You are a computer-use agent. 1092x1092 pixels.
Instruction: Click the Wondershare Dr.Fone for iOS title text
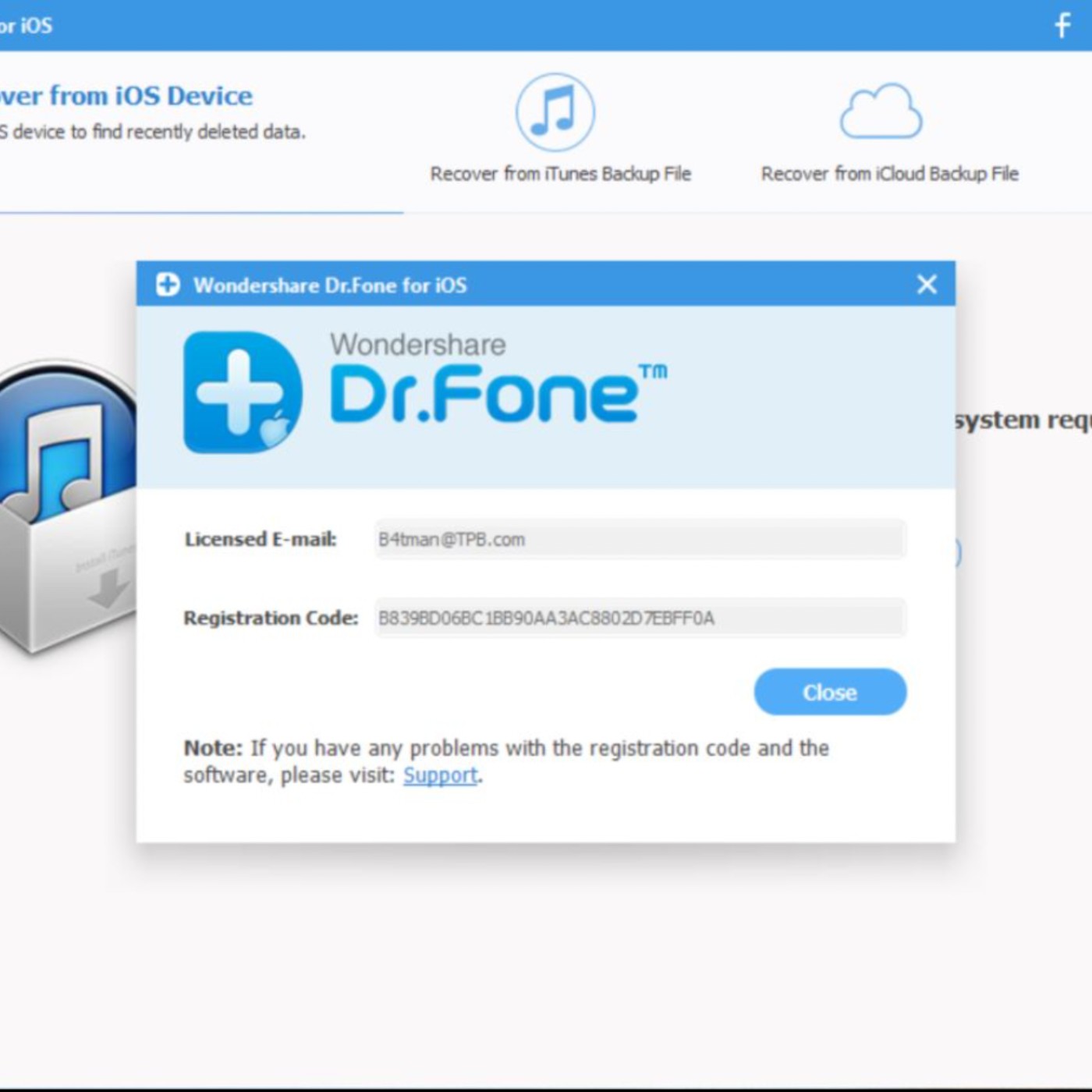tap(330, 285)
